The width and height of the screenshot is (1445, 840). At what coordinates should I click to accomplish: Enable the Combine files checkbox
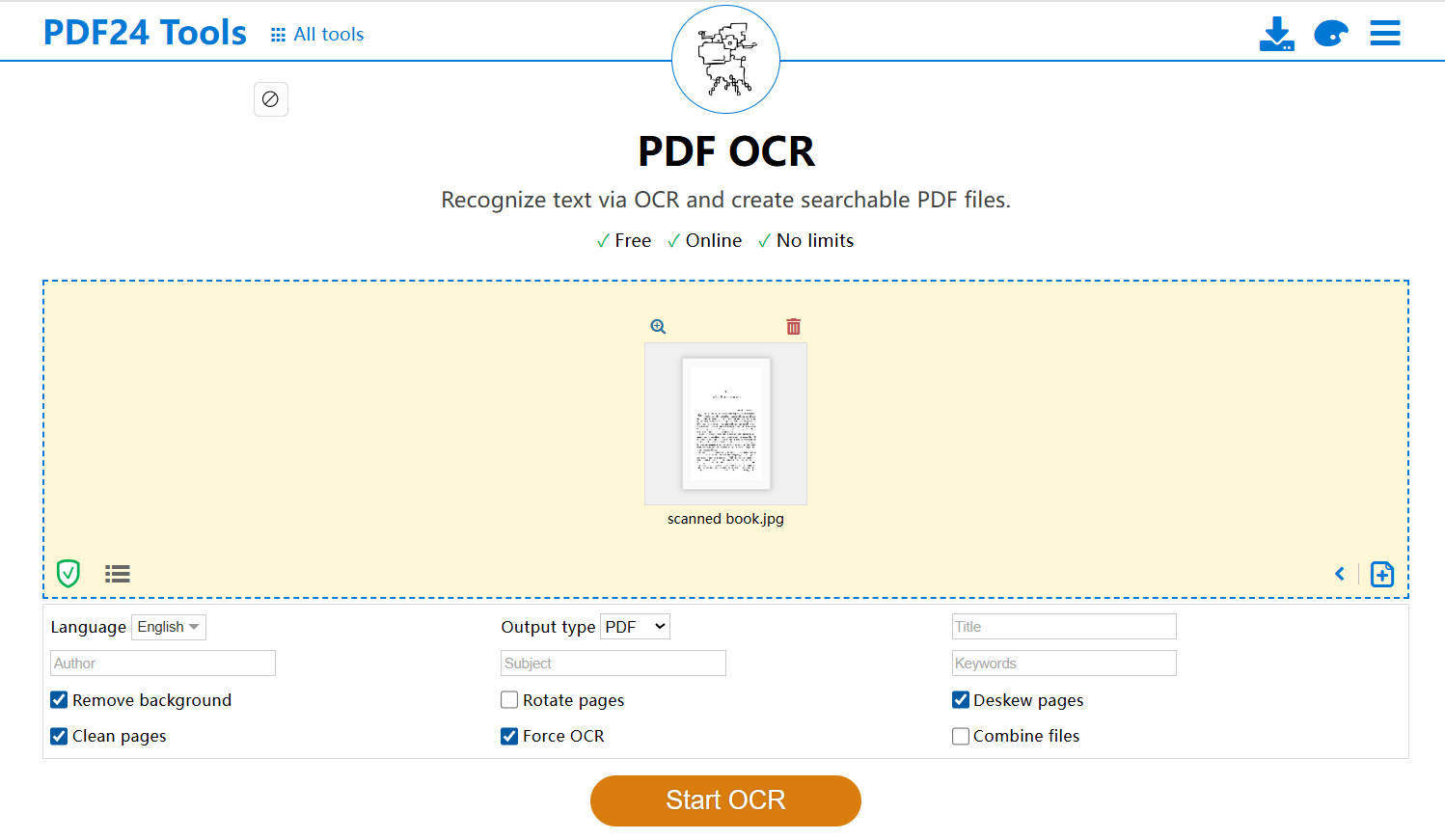(x=961, y=737)
